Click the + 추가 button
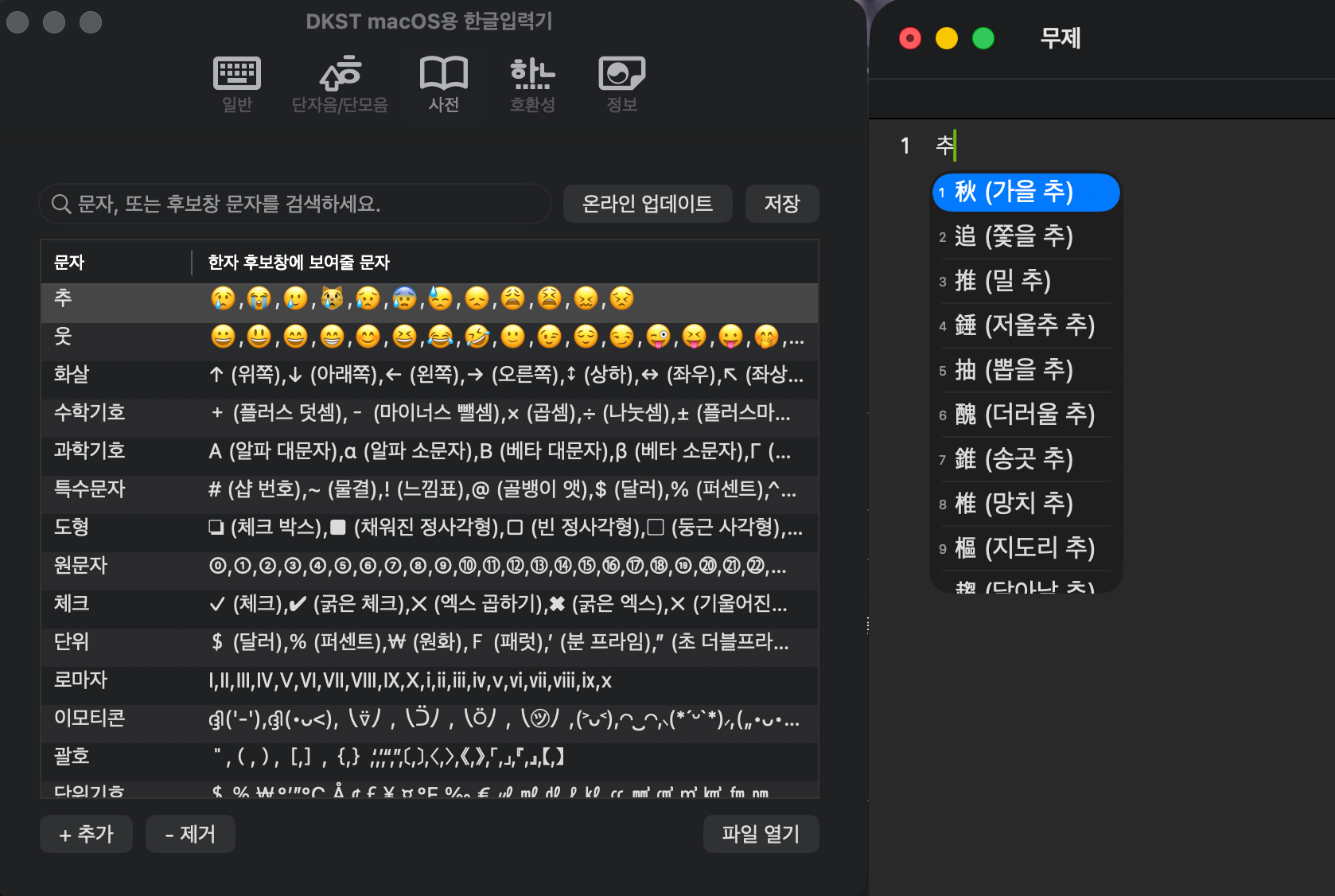 point(86,834)
